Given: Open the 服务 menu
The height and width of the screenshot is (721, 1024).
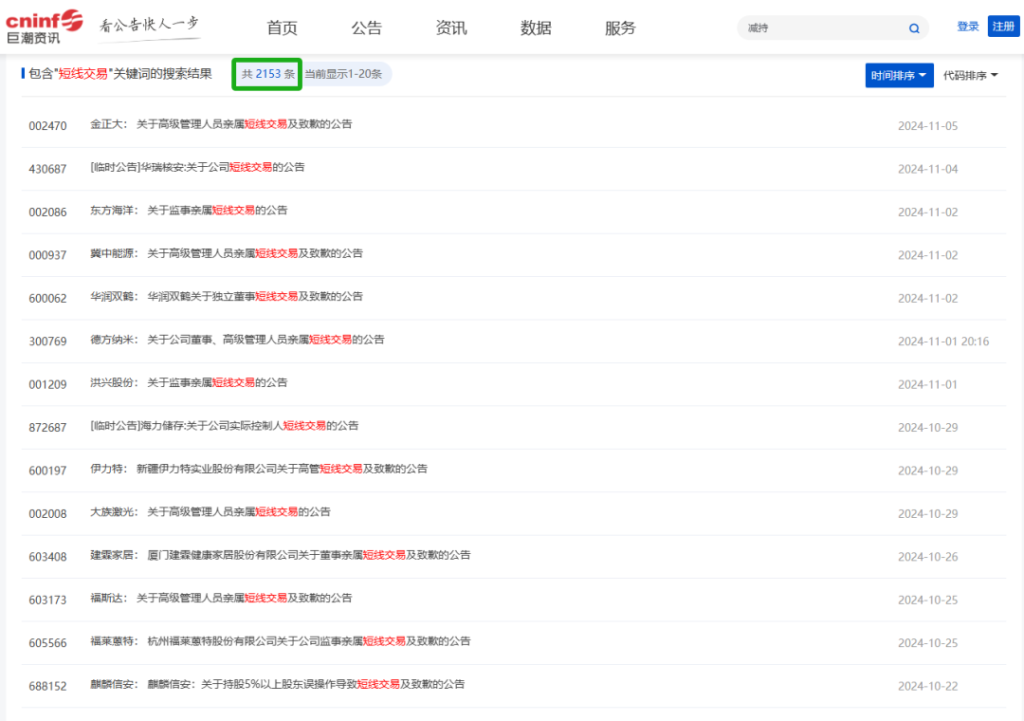Looking at the screenshot, I should click(620, 28).
